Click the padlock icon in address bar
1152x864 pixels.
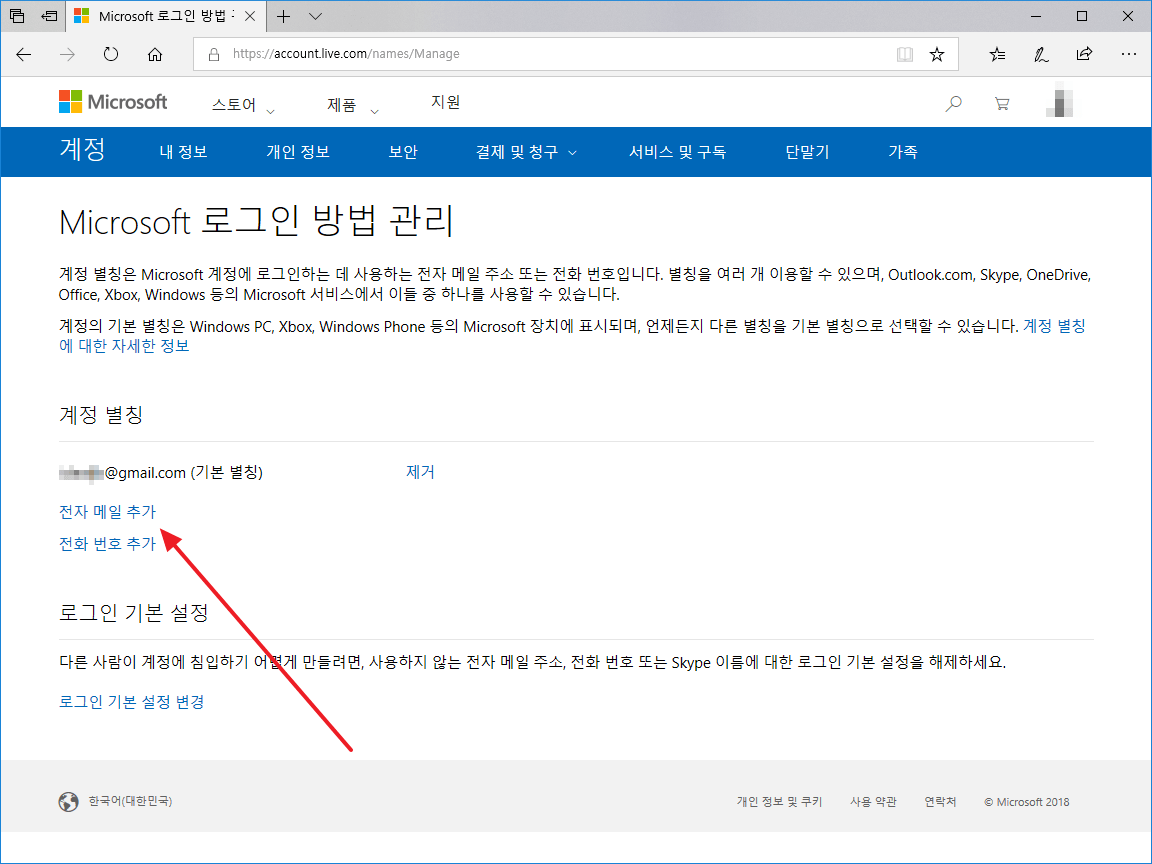214,54
